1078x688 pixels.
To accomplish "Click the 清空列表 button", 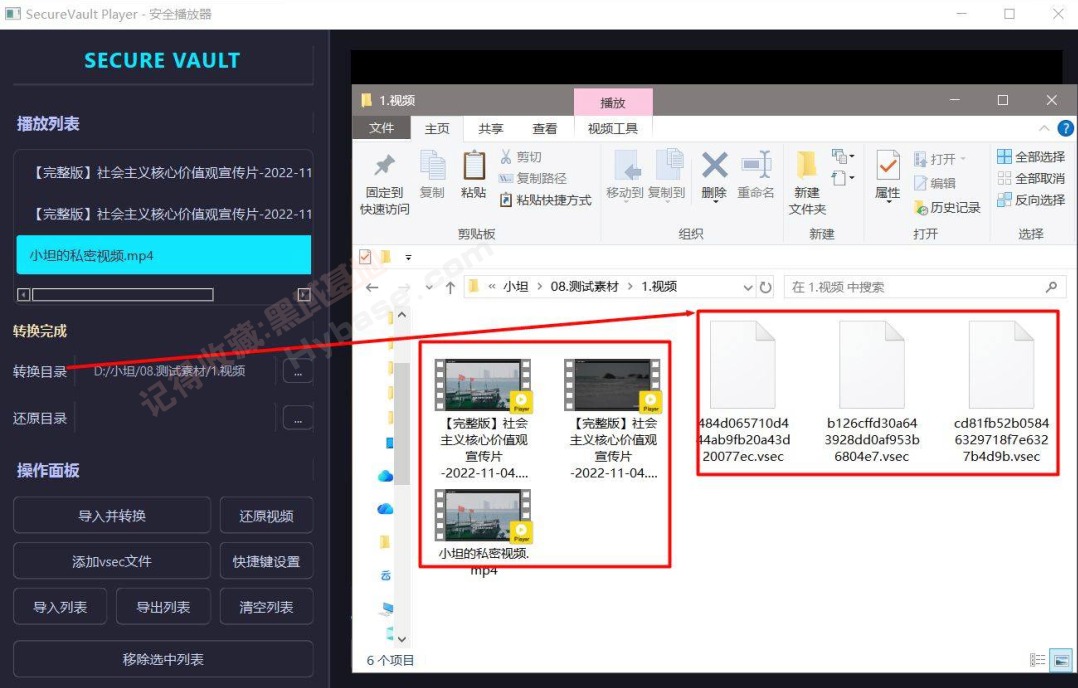I will click(266, 605).
